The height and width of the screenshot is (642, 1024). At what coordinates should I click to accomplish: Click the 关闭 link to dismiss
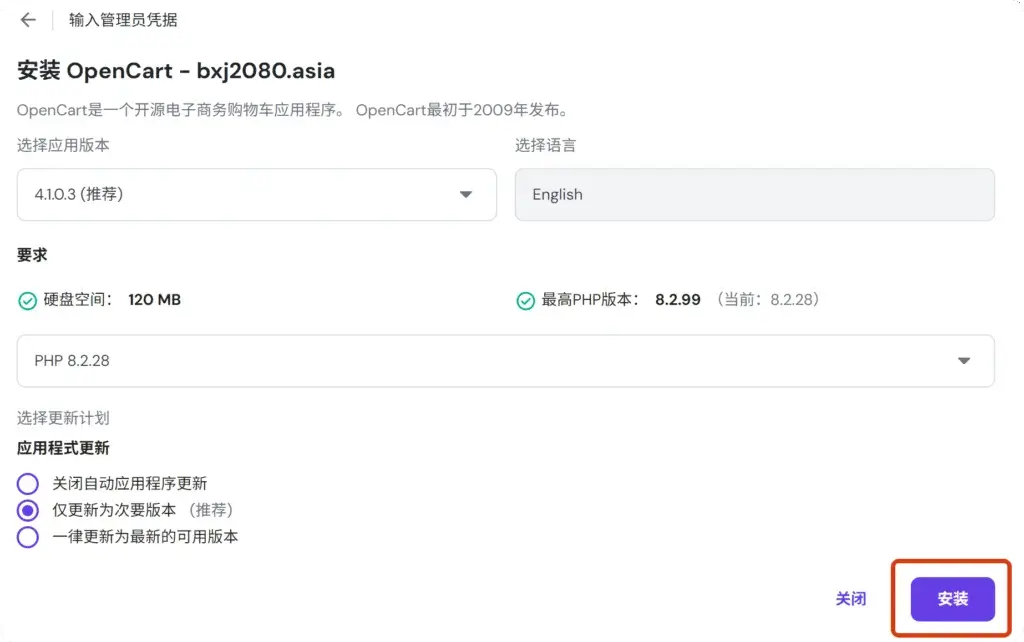pyautogui.click(x=850, y=599)
